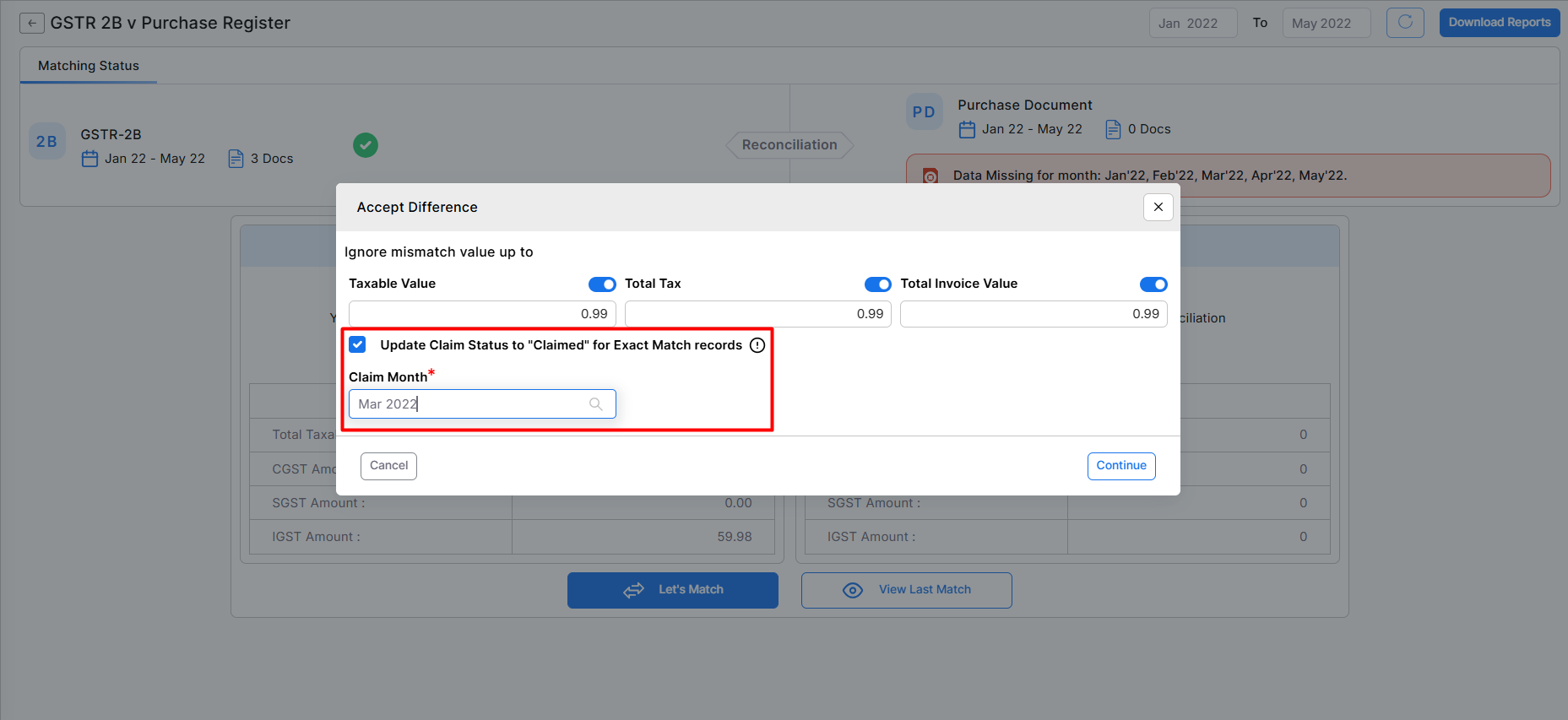Open the Jan 2022 start month picker
This screenshot has width=1568, height=720.
[1192, 24]
